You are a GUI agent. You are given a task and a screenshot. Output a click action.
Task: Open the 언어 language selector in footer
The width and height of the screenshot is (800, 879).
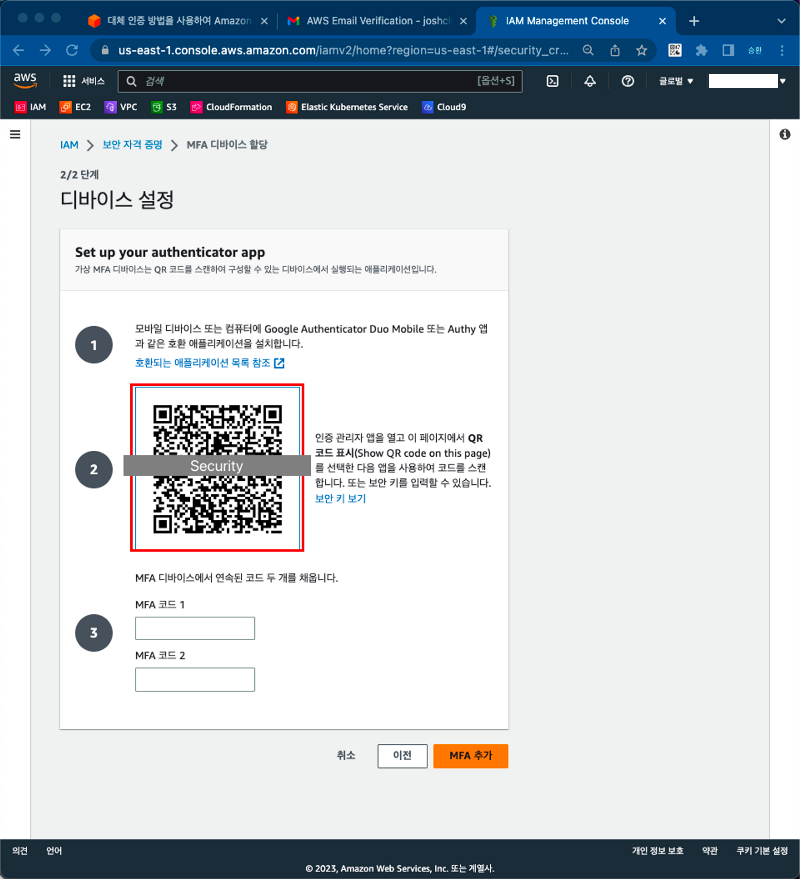pos(54,850)
